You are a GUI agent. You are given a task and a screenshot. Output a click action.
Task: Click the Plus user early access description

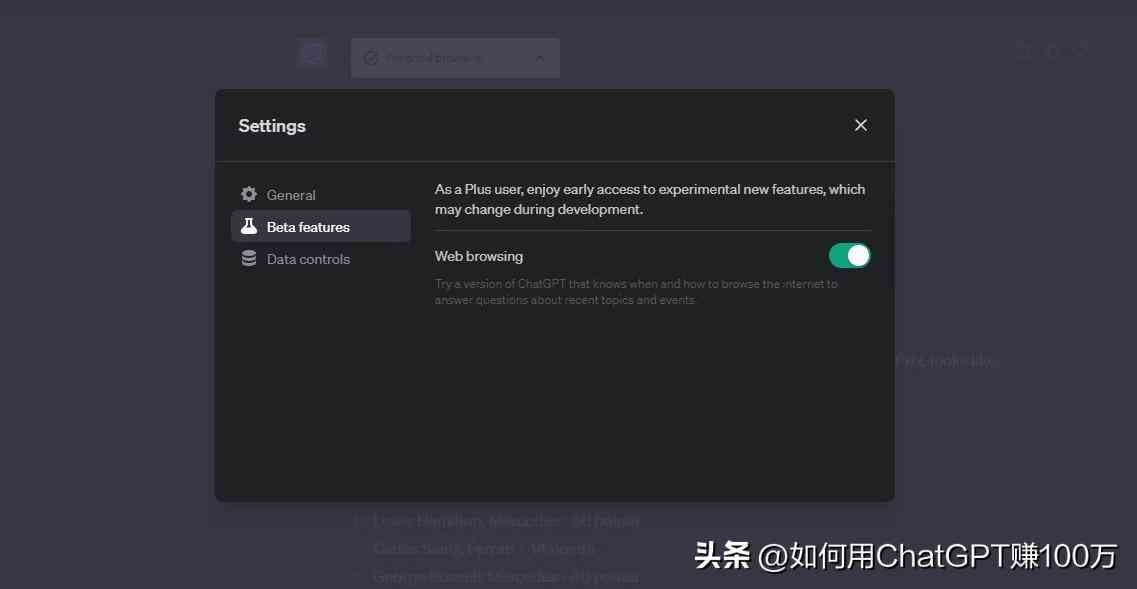tap(650, 199)
